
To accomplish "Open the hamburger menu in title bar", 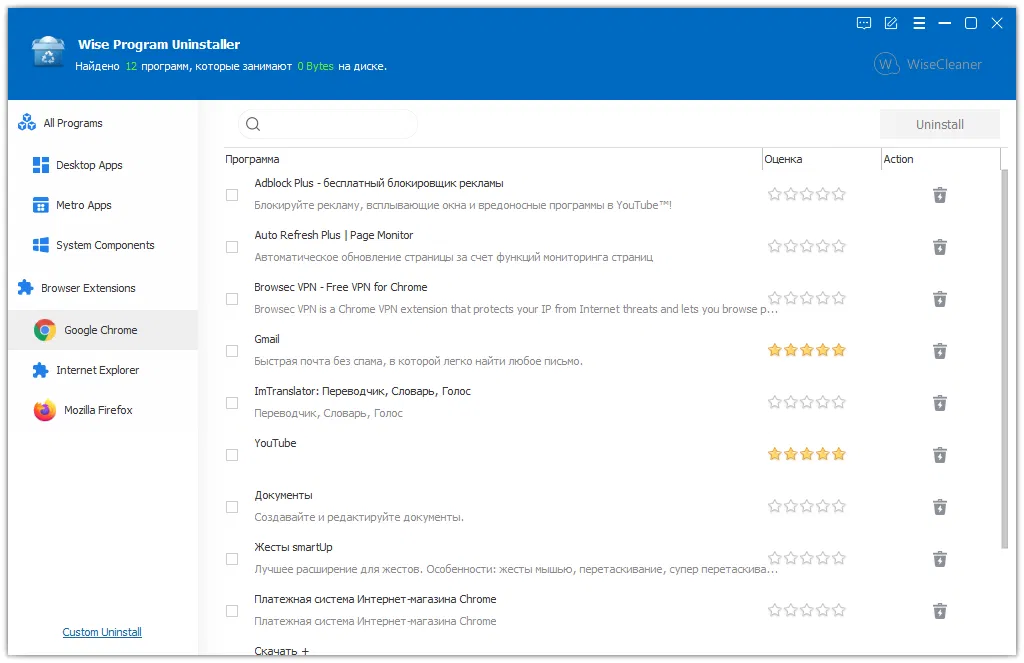I will [x=918, y=24].
